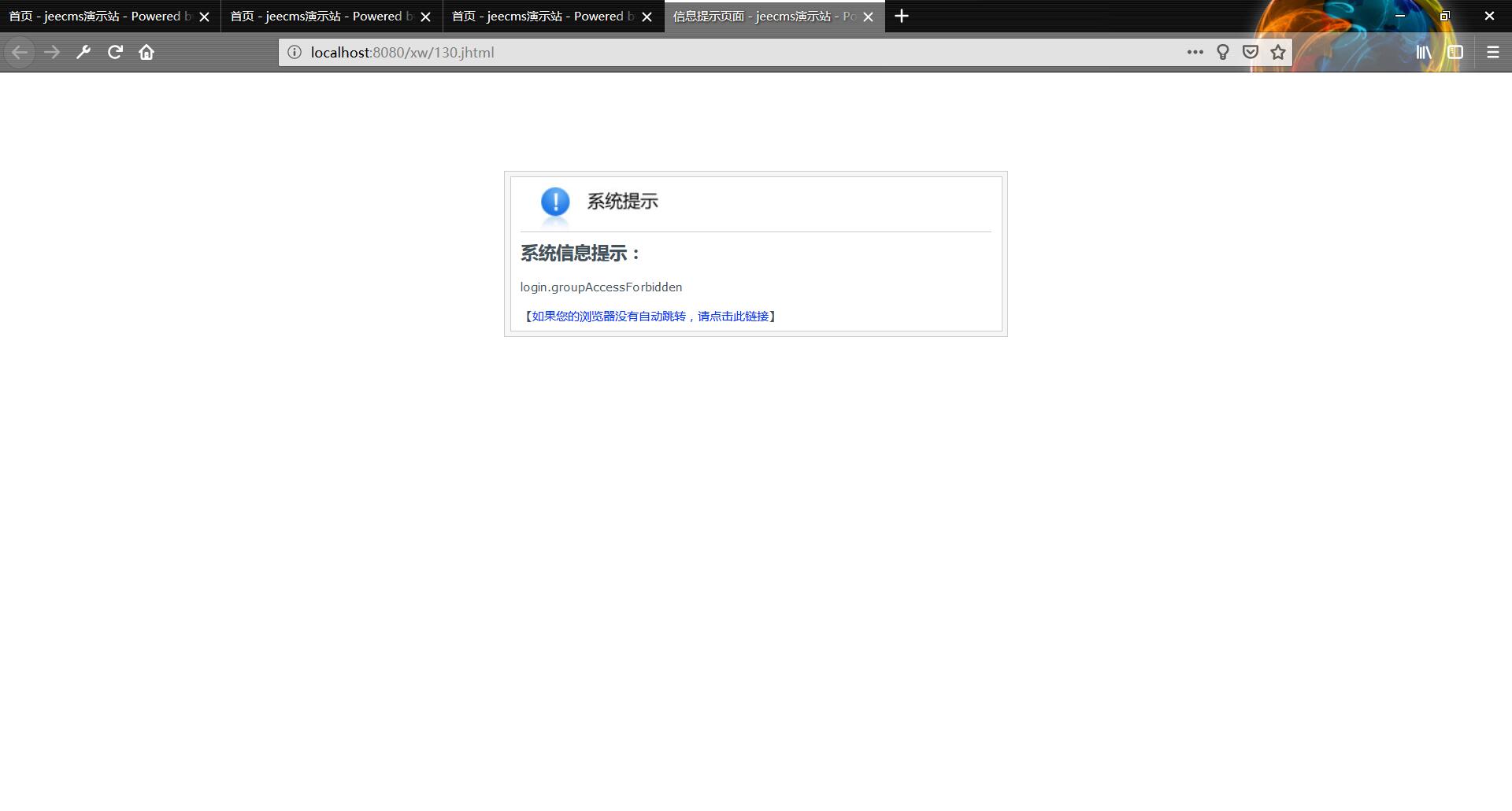Viewport: 1512px width, 811px height.
Task: Close the Firefox window
Action: click(x=1489, y=16)
